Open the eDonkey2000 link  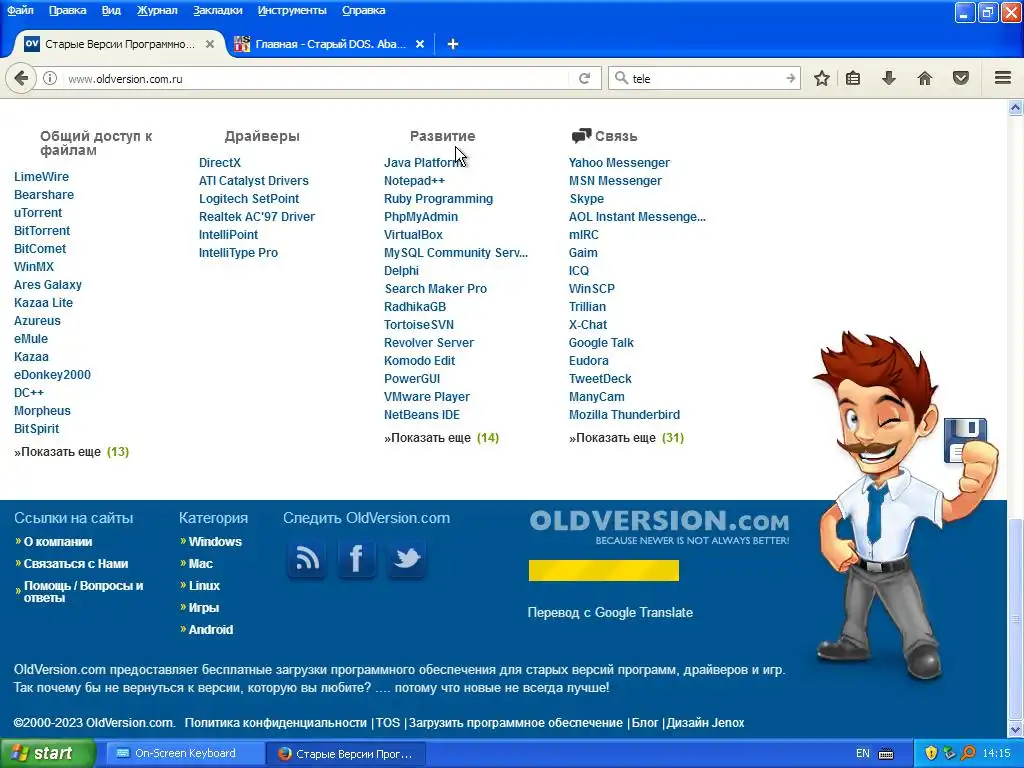pos(52,375)
